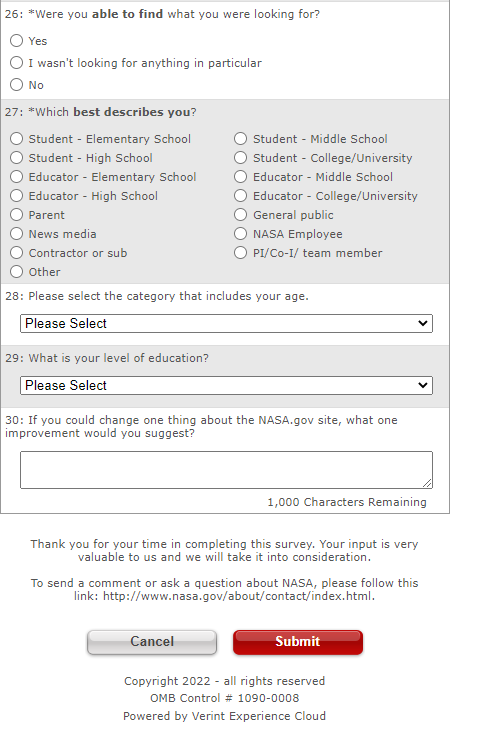Choose General public option
The width and height of the screenshot is (486, 731).
tap(240, 214)
